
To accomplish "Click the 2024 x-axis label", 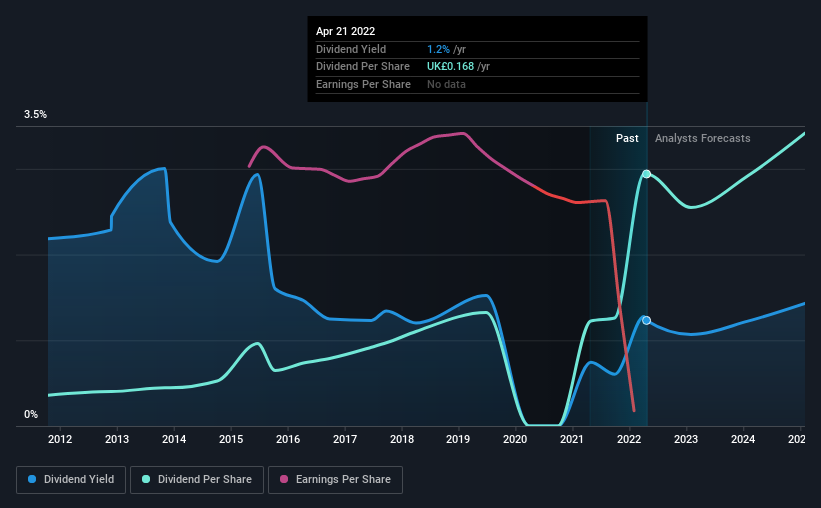I will [x=743, y=439].
